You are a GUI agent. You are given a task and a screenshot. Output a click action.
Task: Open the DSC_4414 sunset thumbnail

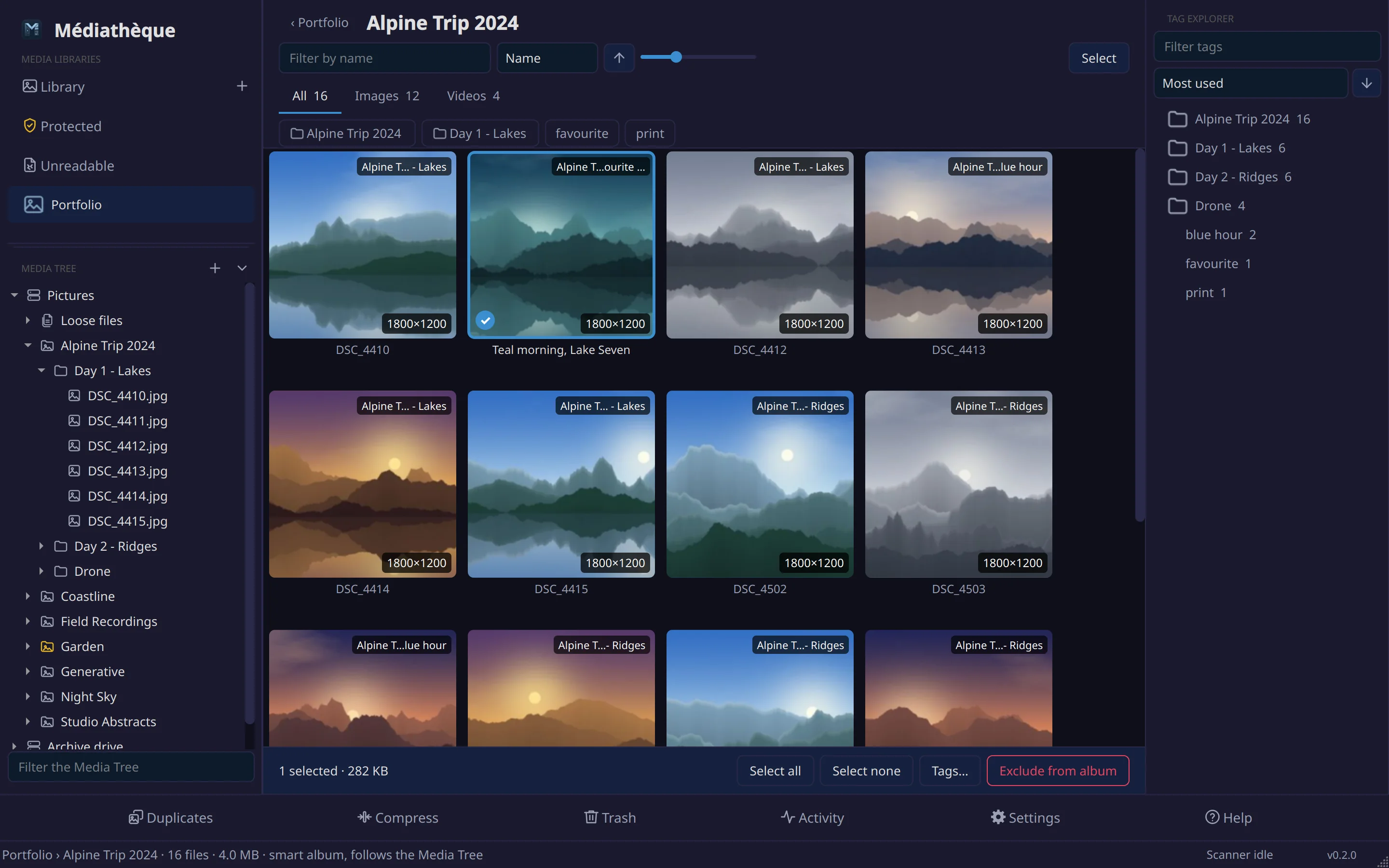[x=362, y=484]
